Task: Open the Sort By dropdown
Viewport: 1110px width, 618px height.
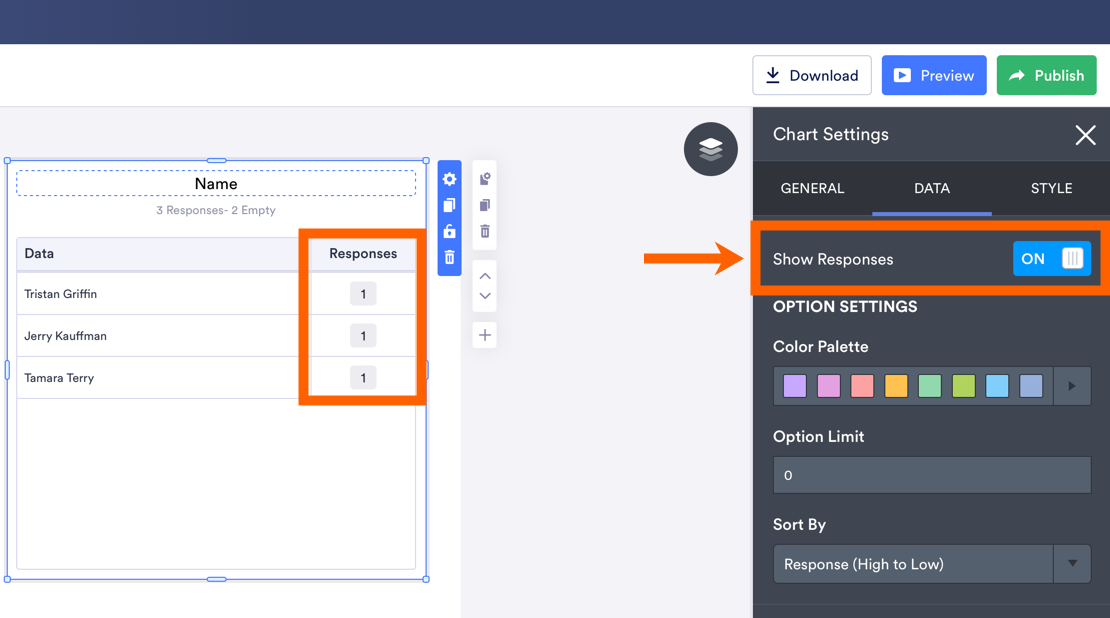Action: 931,564
